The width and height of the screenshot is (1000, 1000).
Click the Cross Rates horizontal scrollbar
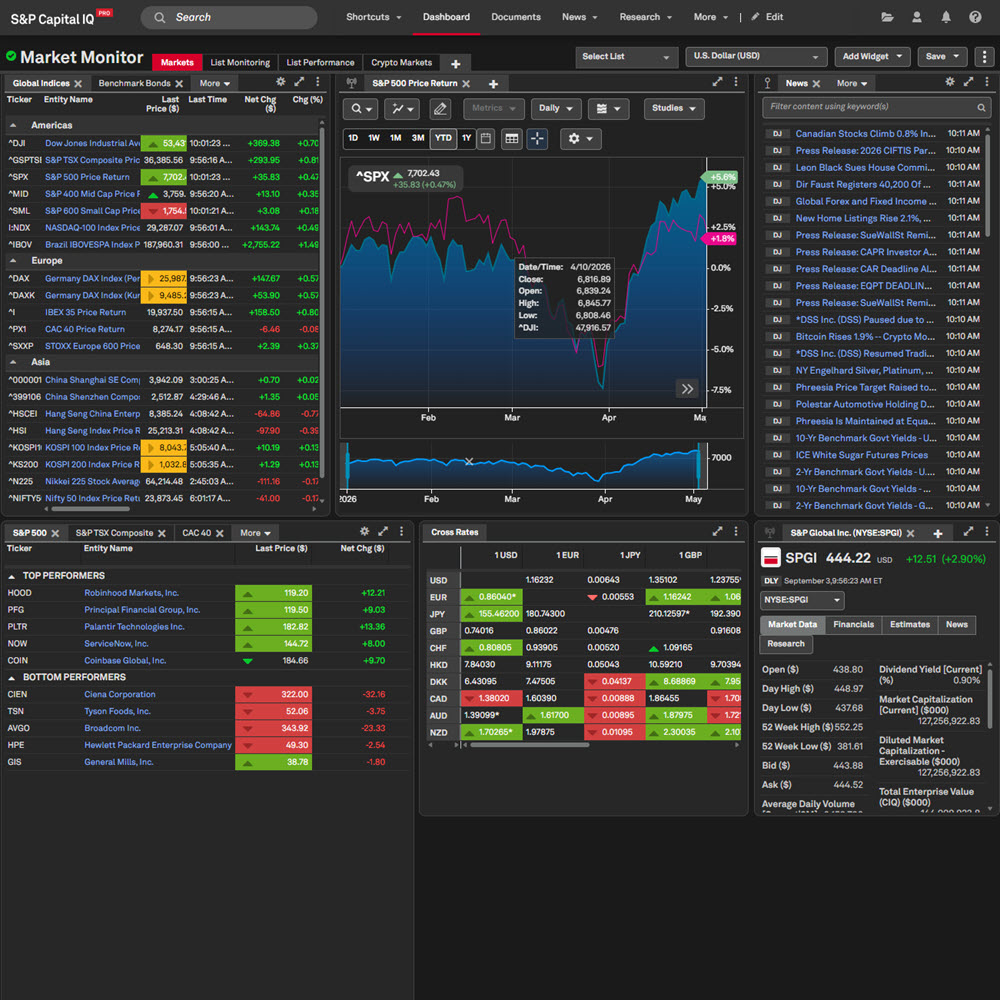[530, 745]
